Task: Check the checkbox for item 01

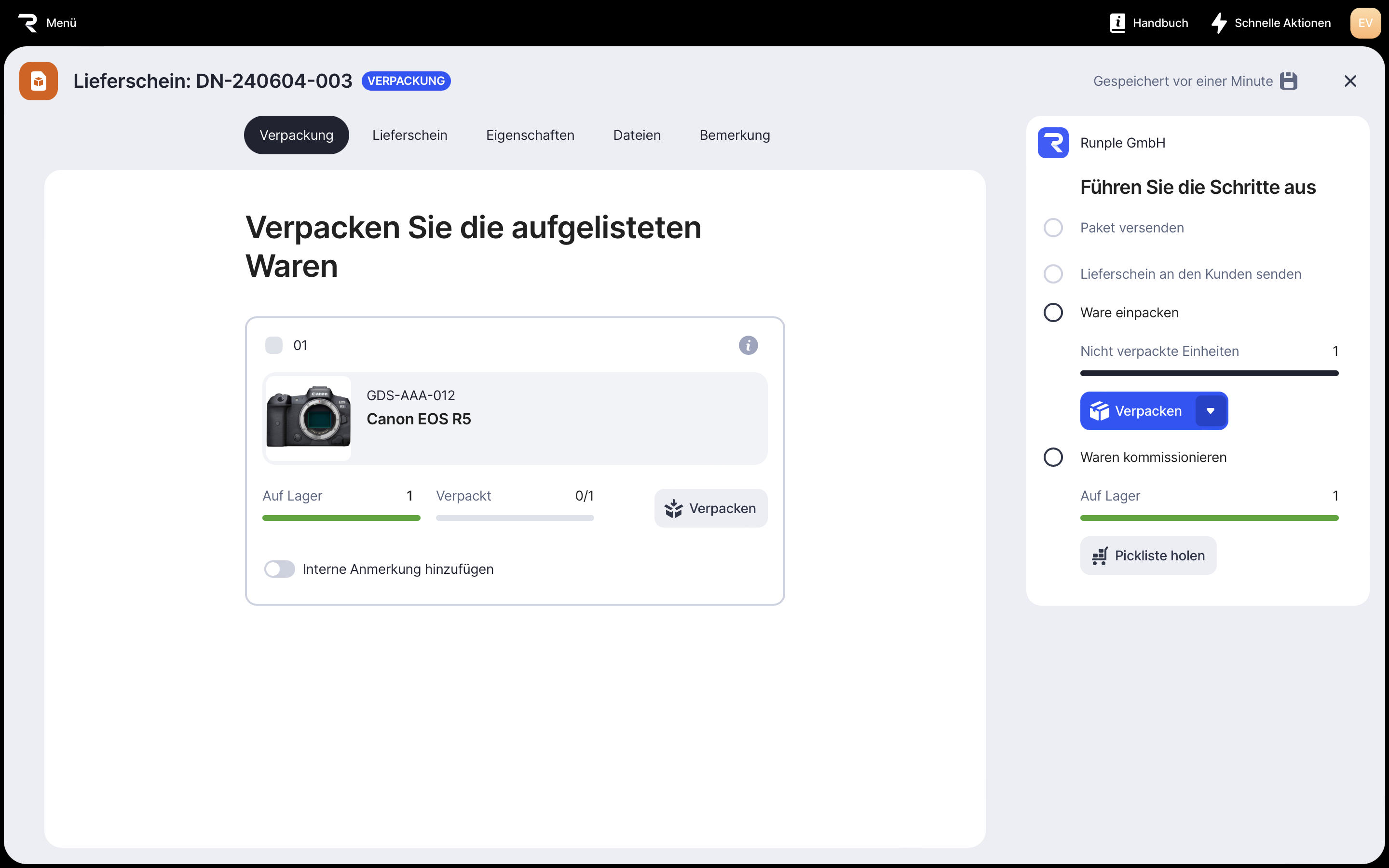Action: (x=274, y=345)
